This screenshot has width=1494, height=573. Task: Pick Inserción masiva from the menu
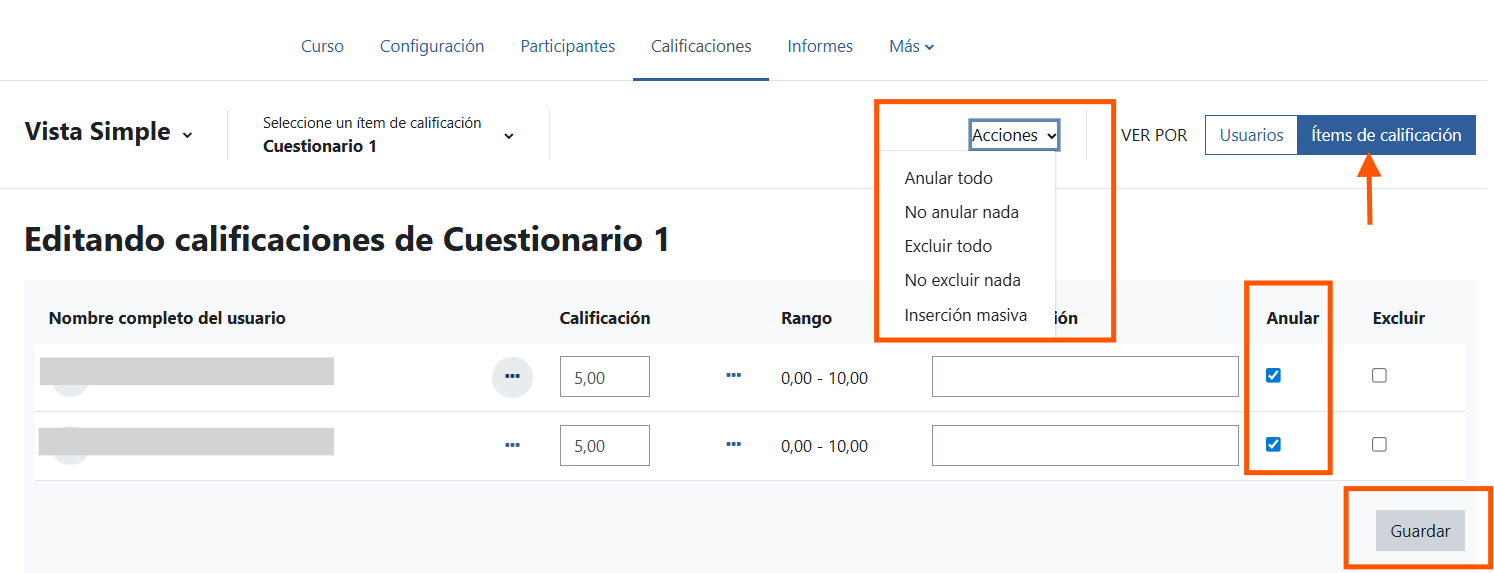pyautogui.click(x=965, y=315)
